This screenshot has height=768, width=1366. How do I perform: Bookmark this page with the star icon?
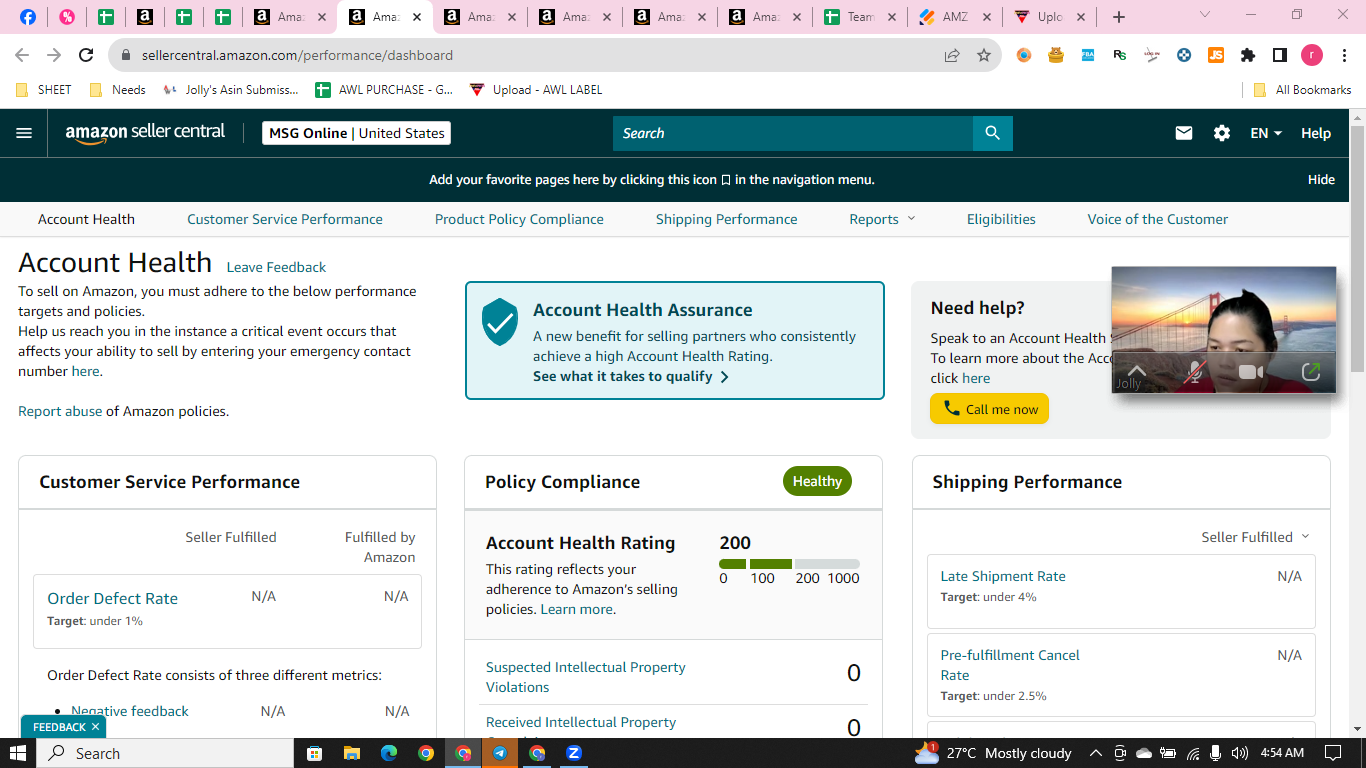(x=984, y=55)
